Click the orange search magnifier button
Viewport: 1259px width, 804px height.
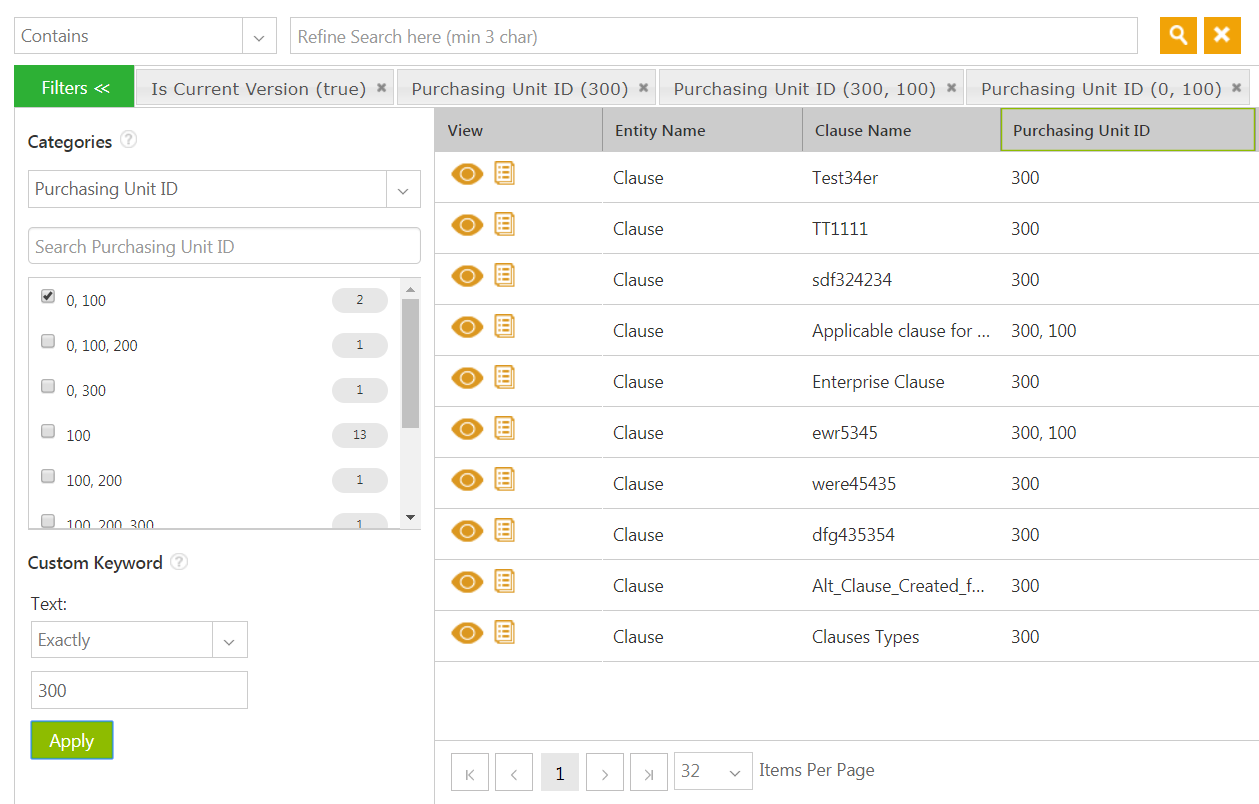[1178, 36]
